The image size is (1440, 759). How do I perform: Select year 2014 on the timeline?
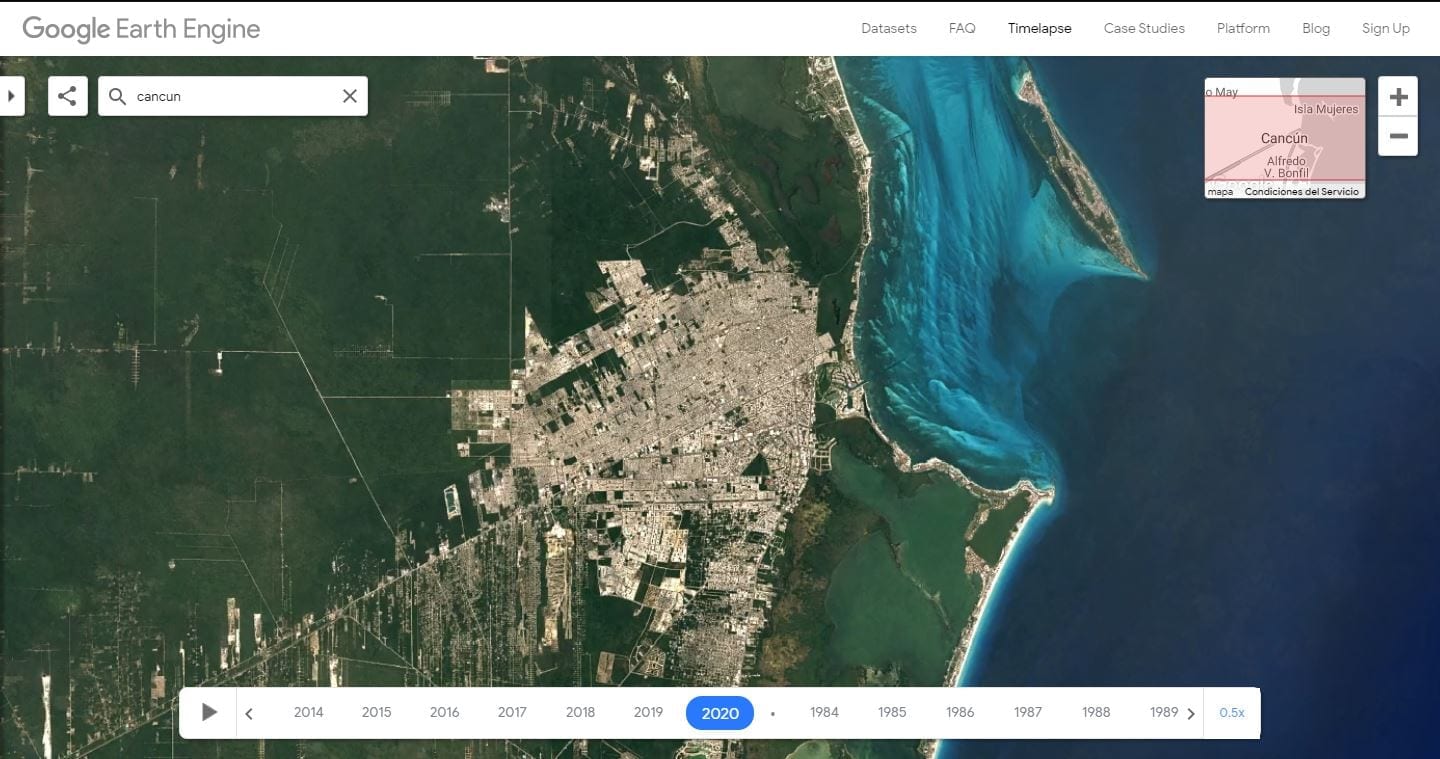tap(308, 712)
